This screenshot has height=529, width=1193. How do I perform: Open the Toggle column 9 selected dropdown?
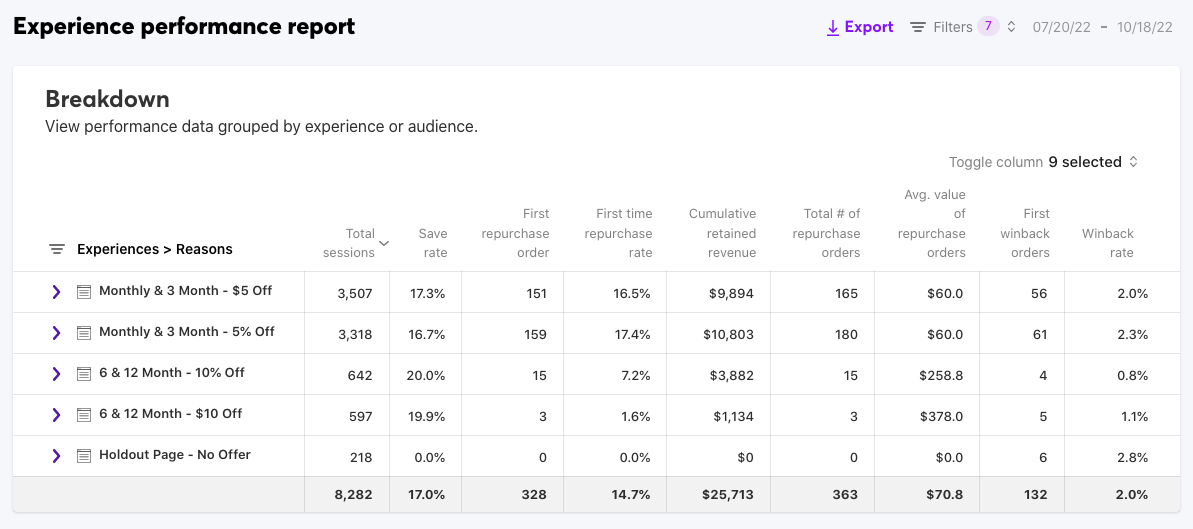[1092, 162]
